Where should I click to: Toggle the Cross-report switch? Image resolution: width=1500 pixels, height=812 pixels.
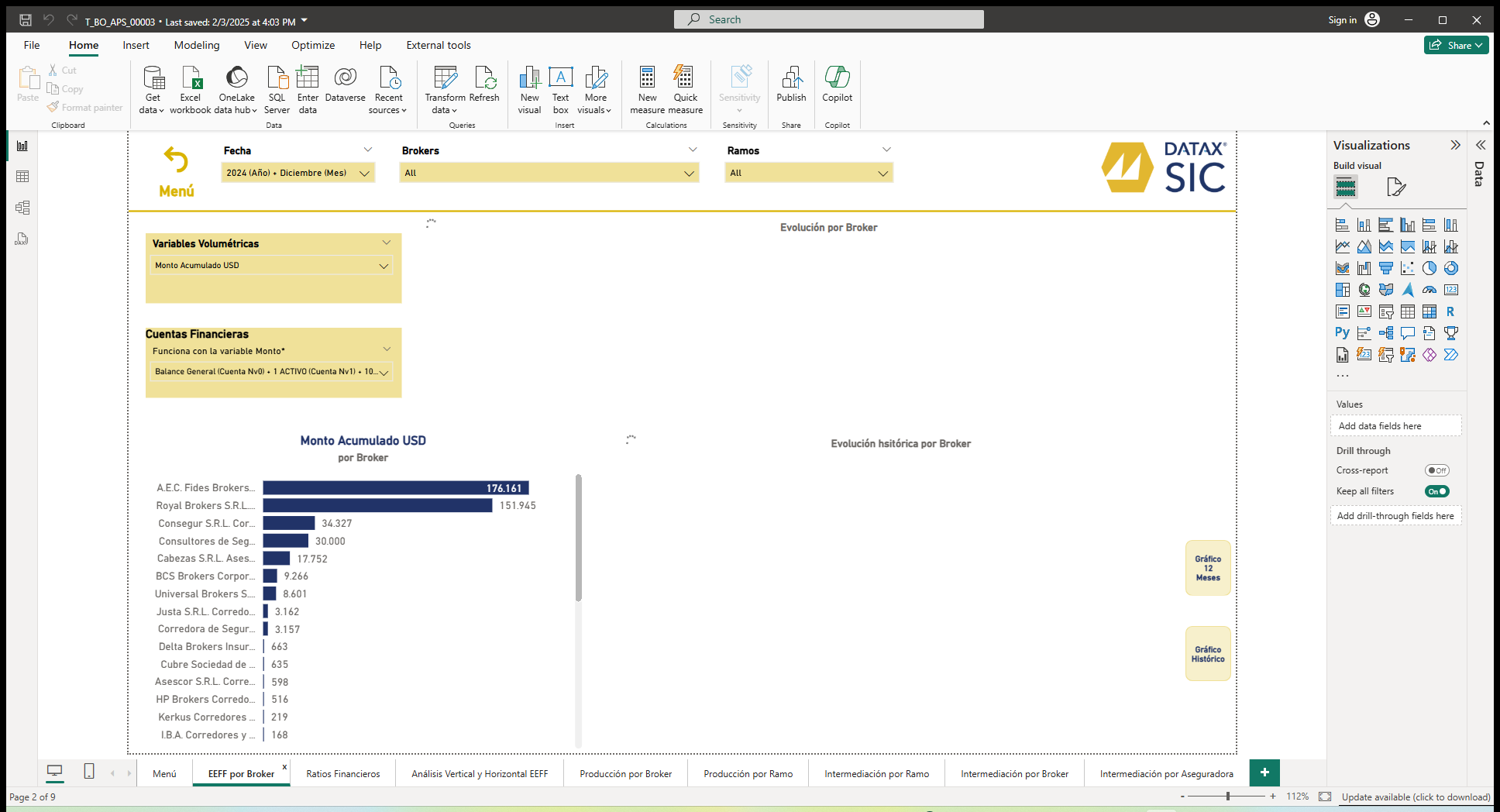tap(1436, 470)
